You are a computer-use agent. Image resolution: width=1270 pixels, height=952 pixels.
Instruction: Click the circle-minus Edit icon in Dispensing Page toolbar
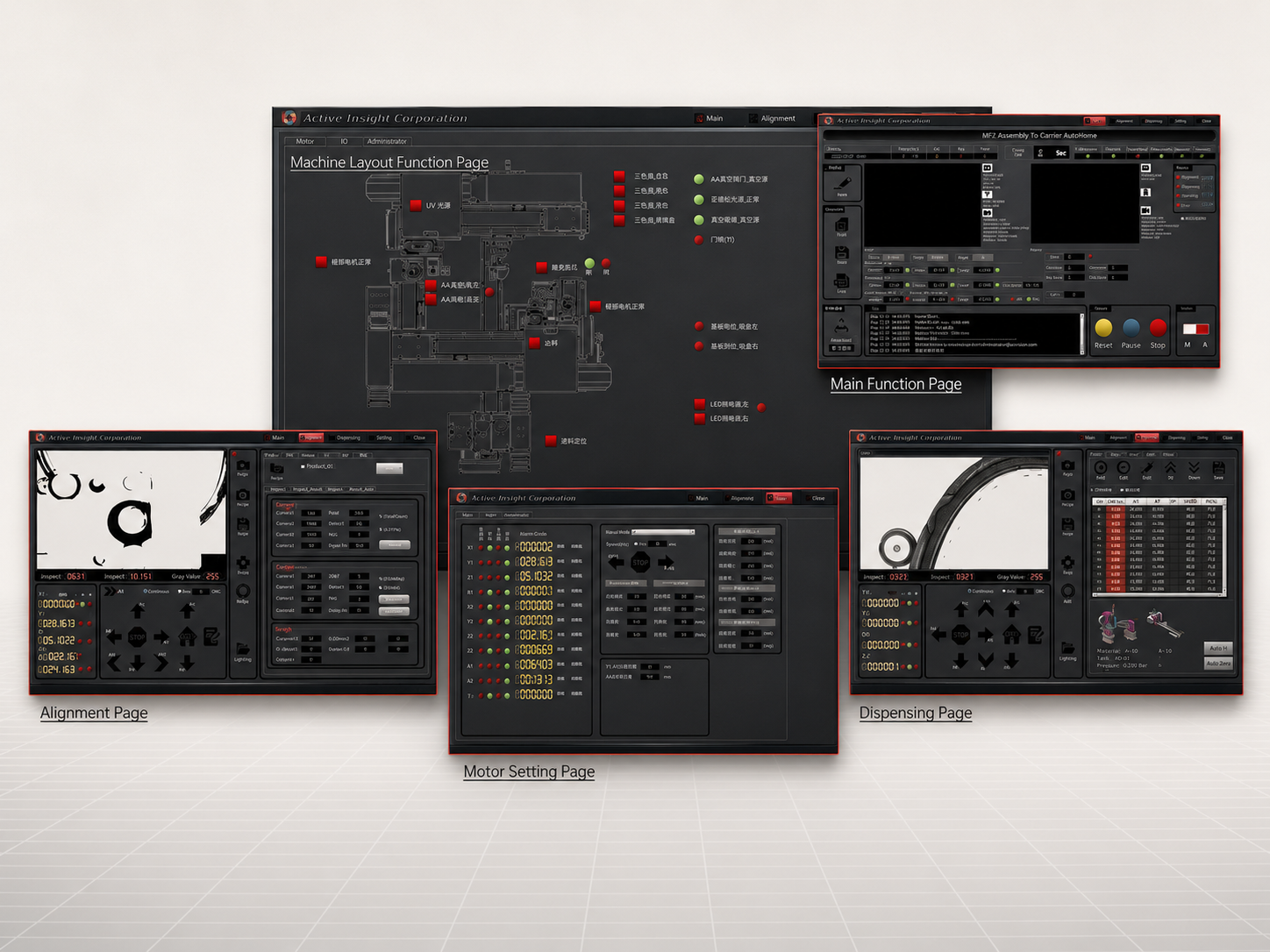tap(1124, 468)
